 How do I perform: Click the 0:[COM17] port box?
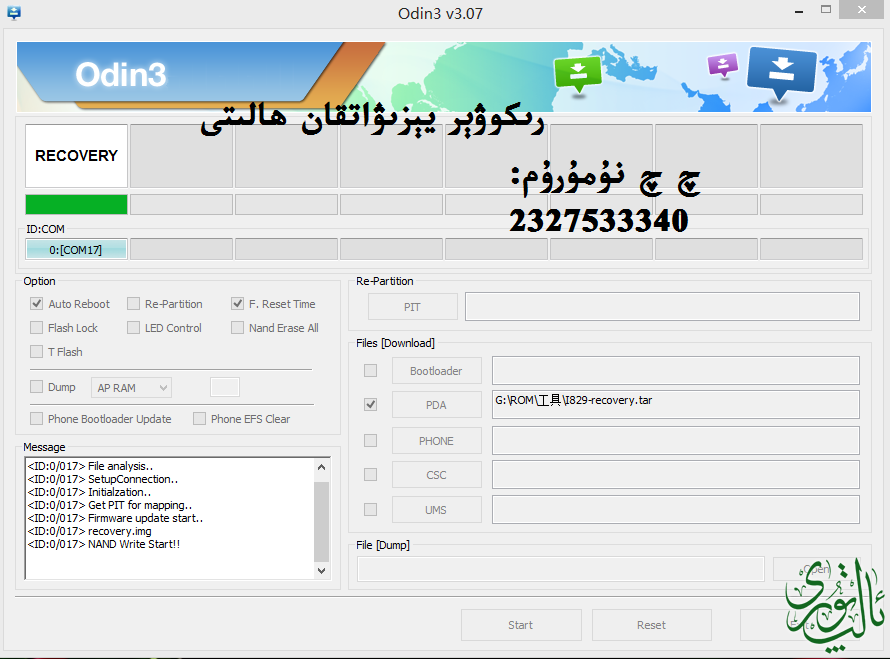click(76, 249)
